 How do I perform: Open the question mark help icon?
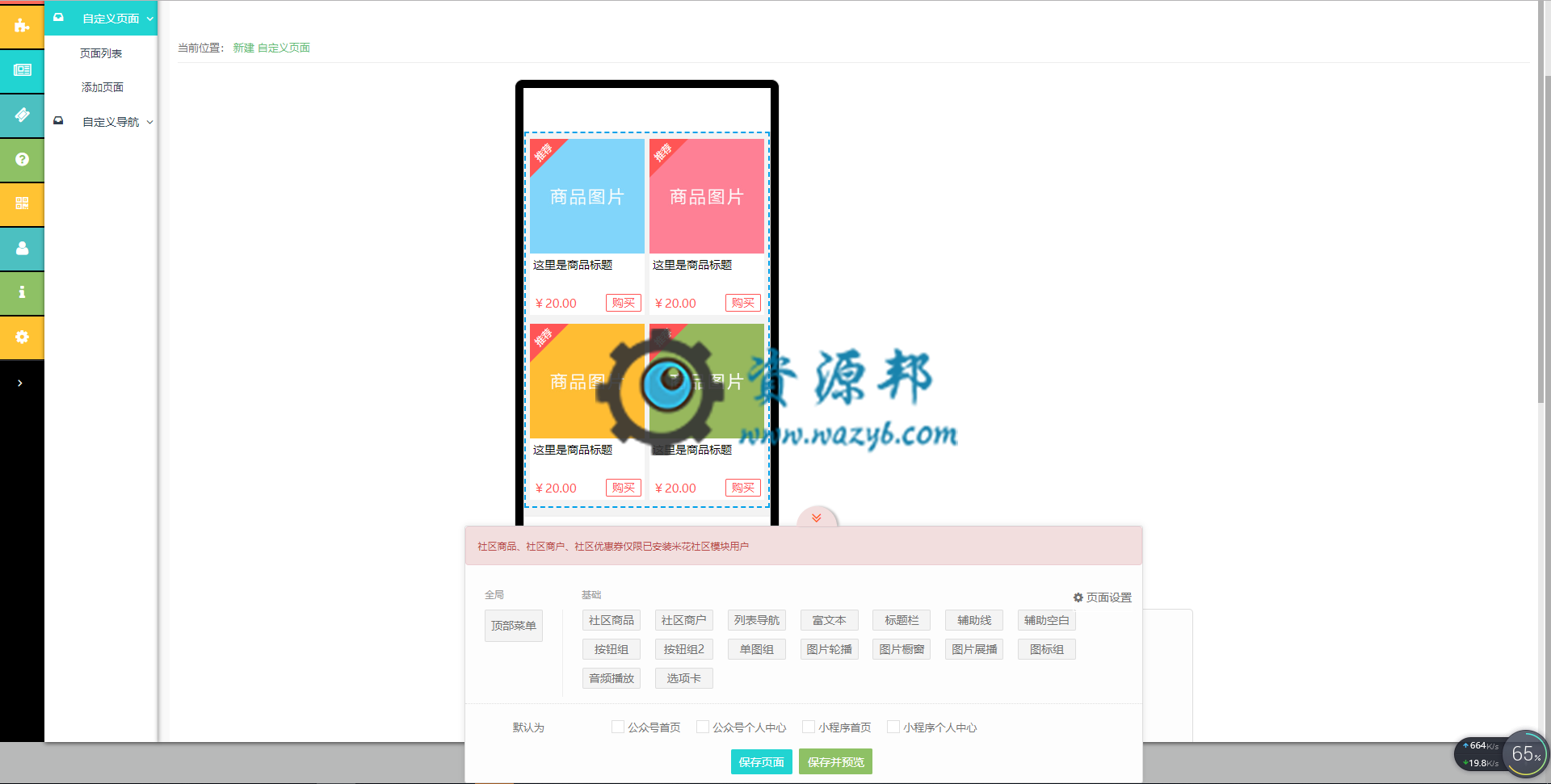pos(22,160)
